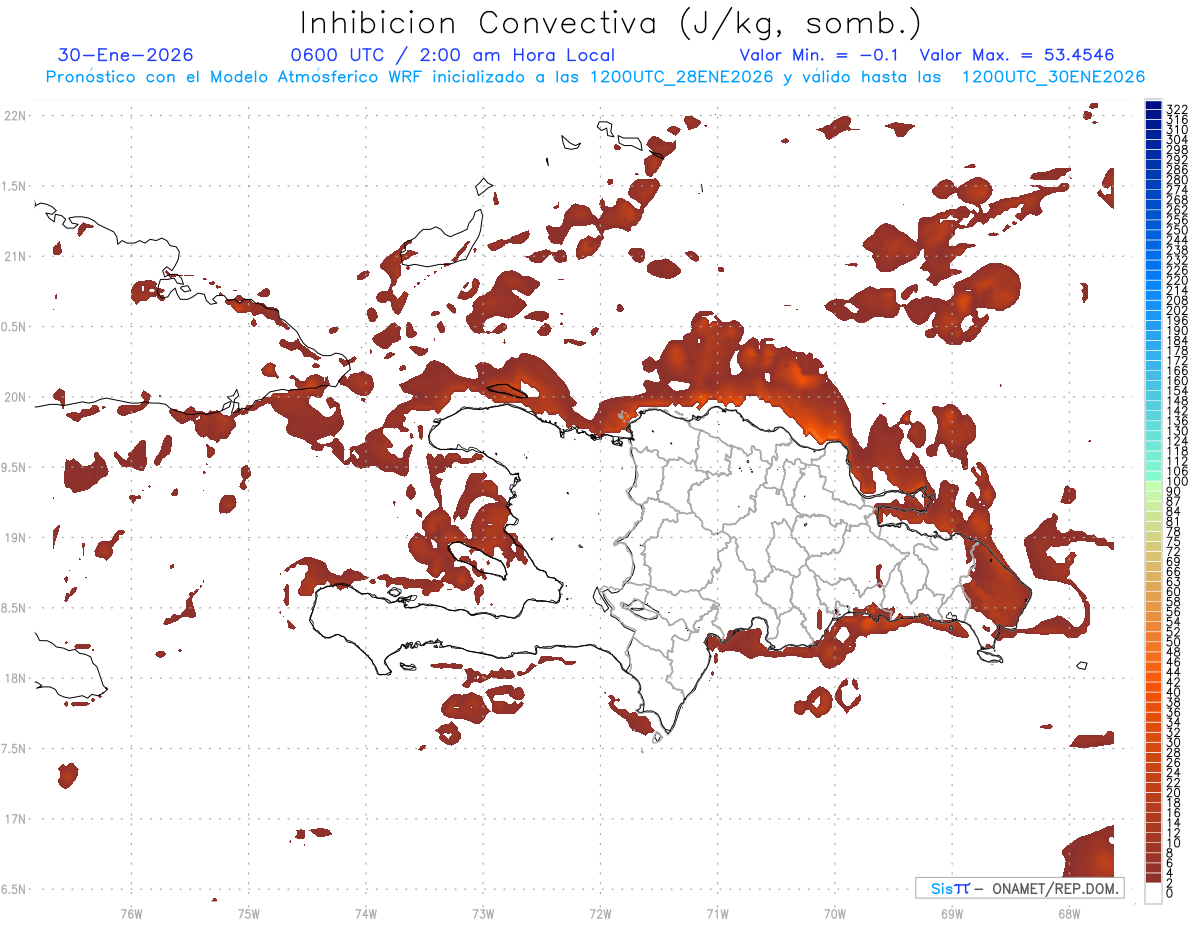This screenshot has height=927, width=1200.
Task: Click the '70W' longitude label
Action: [x=835, y=913]
